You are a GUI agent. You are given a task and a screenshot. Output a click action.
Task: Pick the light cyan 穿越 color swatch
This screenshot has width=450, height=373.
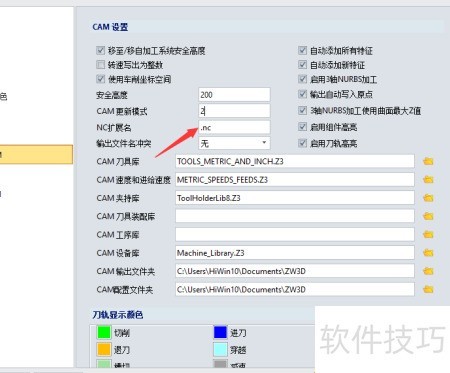tap(220, 349)
